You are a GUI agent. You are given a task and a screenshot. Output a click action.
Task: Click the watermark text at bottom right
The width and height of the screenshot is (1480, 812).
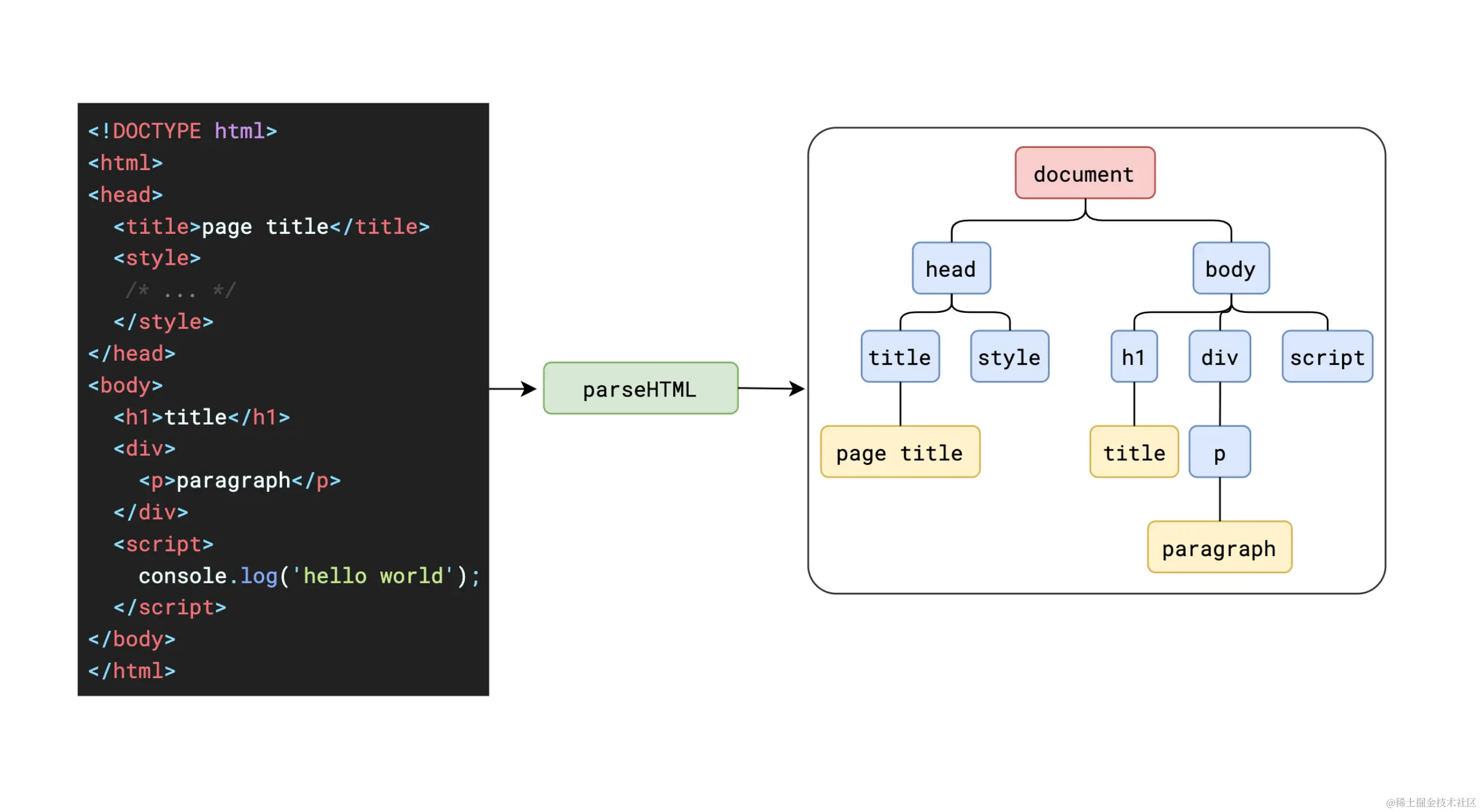pos(1430,802)
